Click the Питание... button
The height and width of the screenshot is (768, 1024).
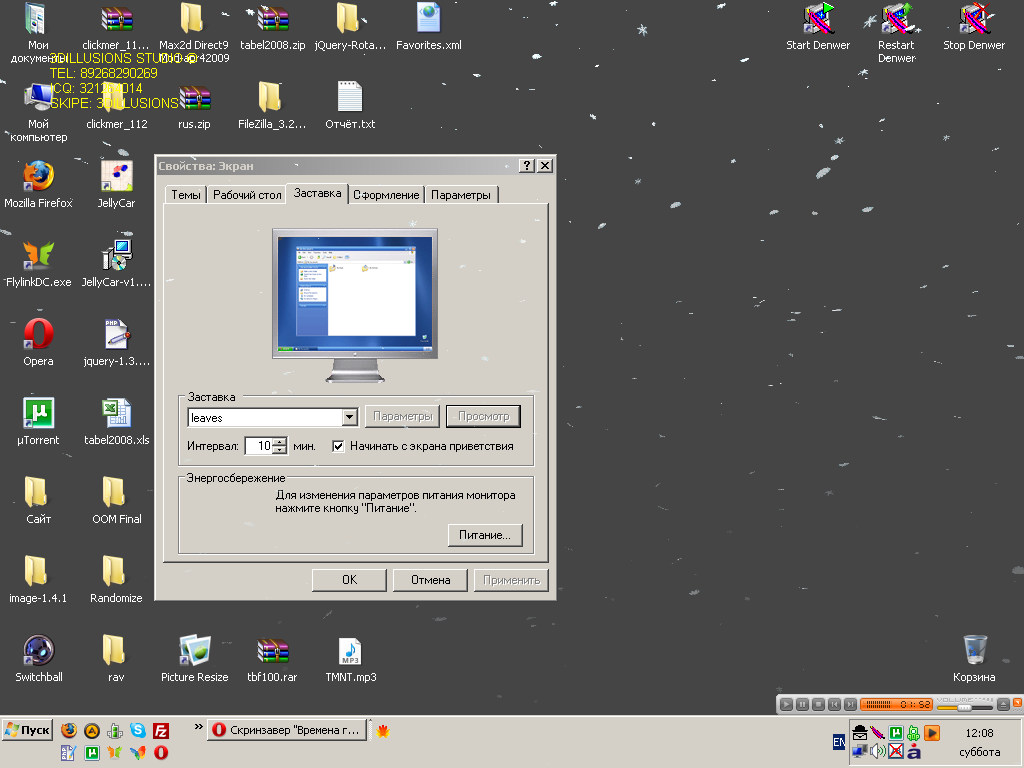pos(484,535)
